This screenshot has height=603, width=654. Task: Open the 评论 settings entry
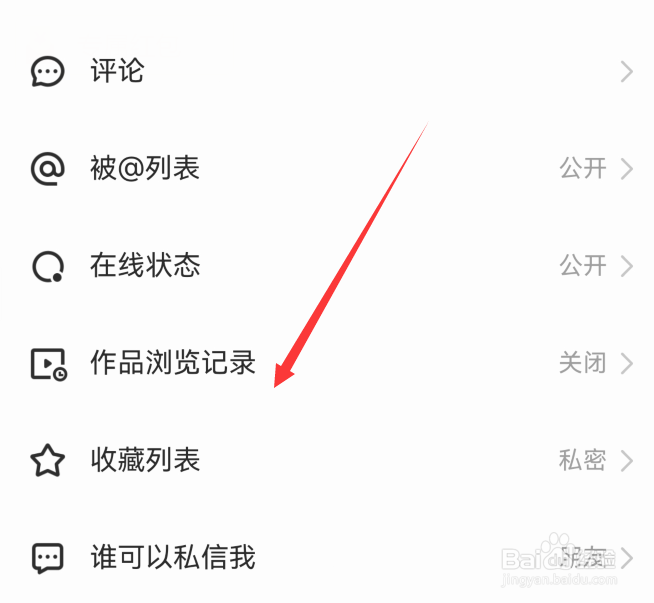[327, 71]
